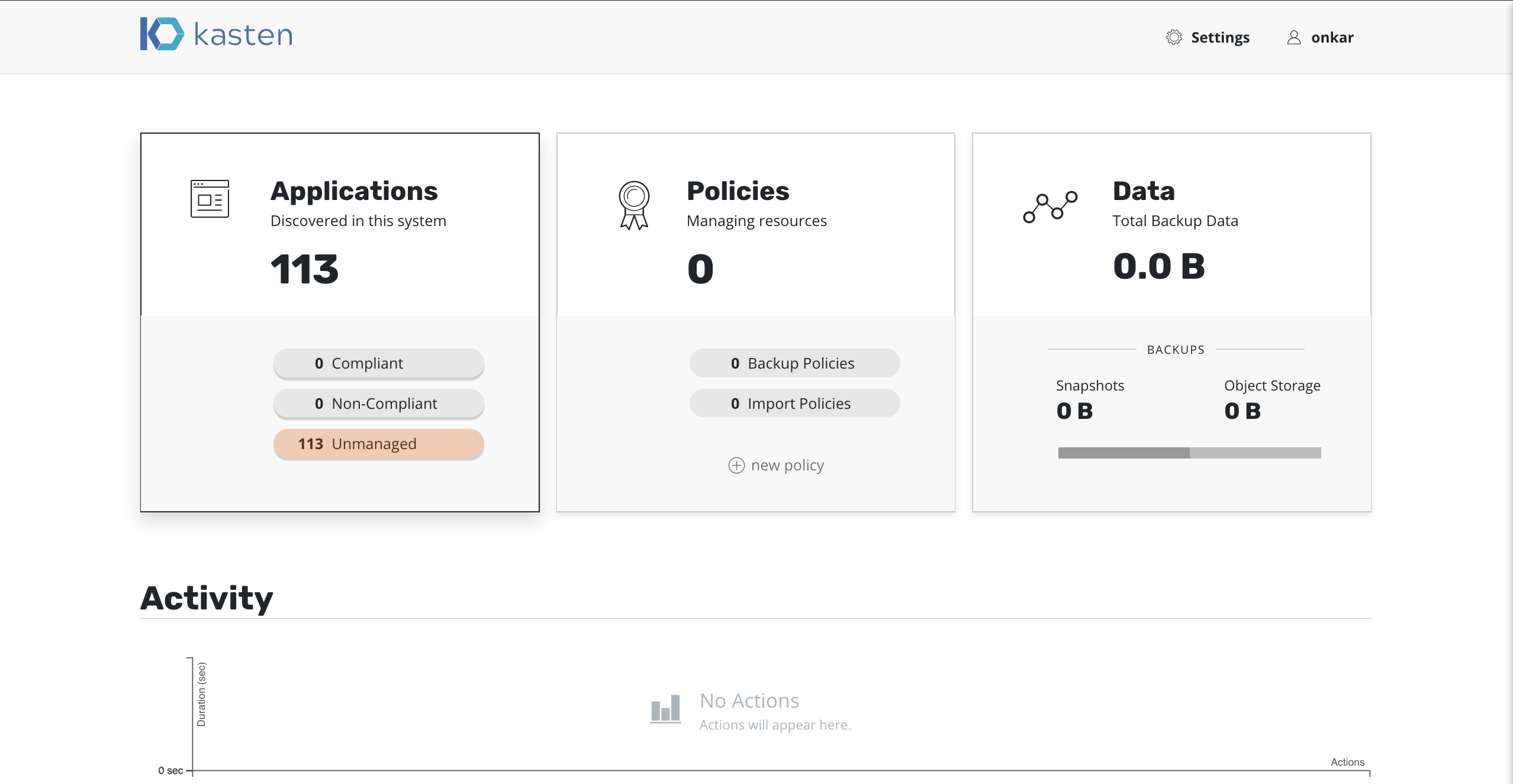1513x784 pixels.
Task: Click the Applications card heading
Action: pyautogui.click(x=354, y=191)
